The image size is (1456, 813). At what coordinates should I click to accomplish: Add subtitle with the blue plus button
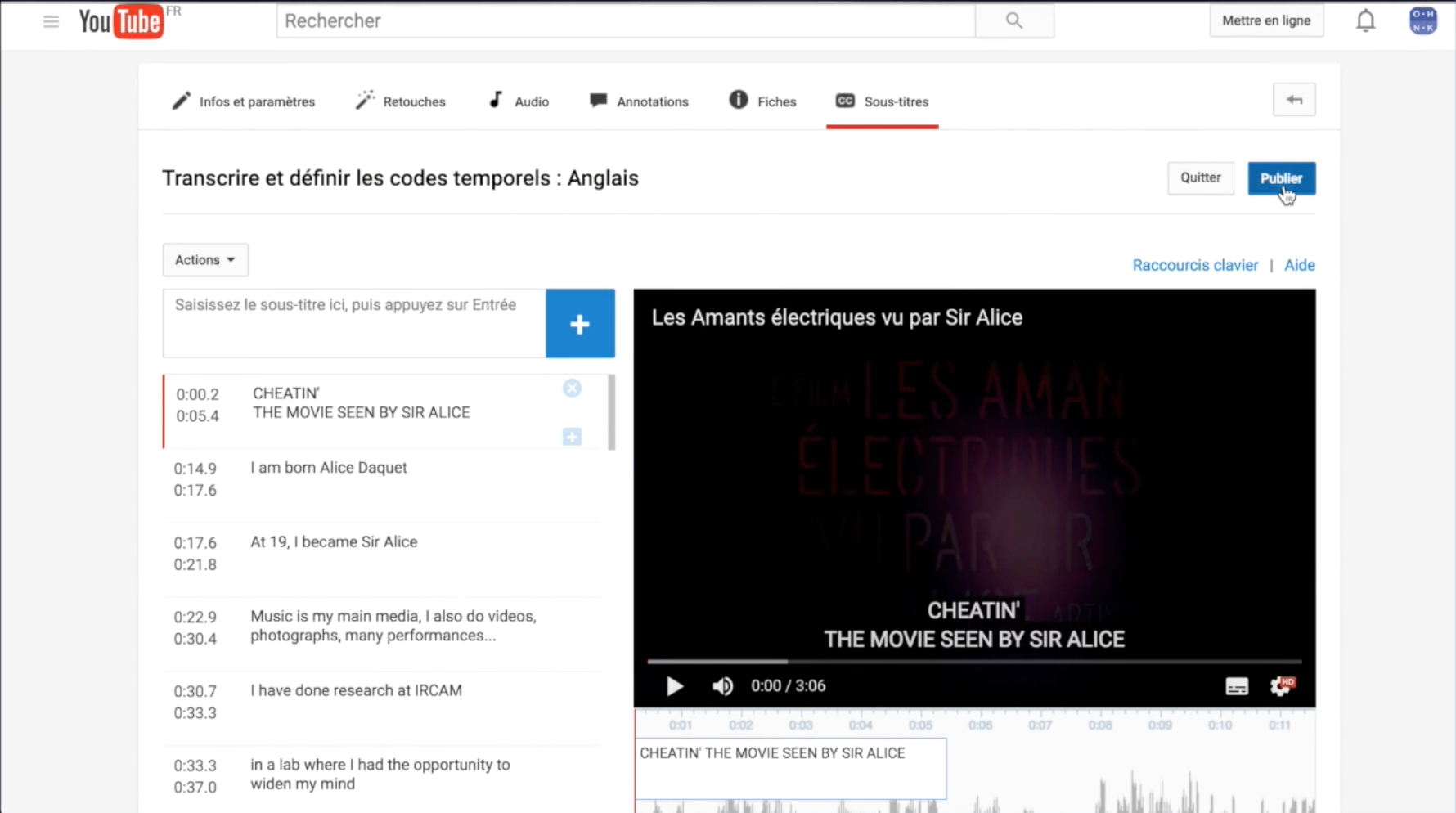point(580,324)
